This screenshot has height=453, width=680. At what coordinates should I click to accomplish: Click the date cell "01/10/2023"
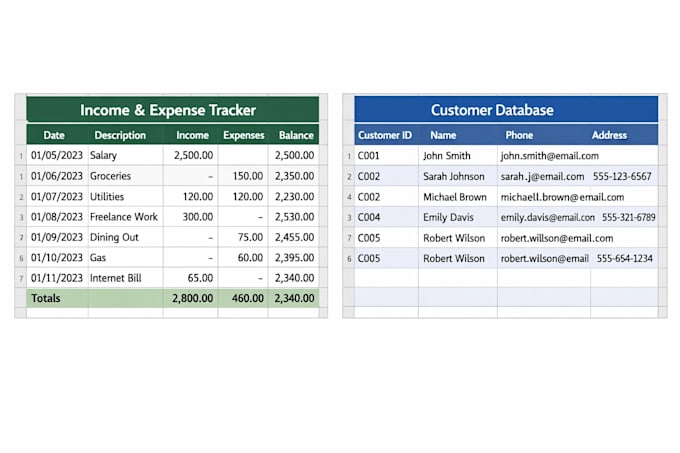[x=56, y=257]
